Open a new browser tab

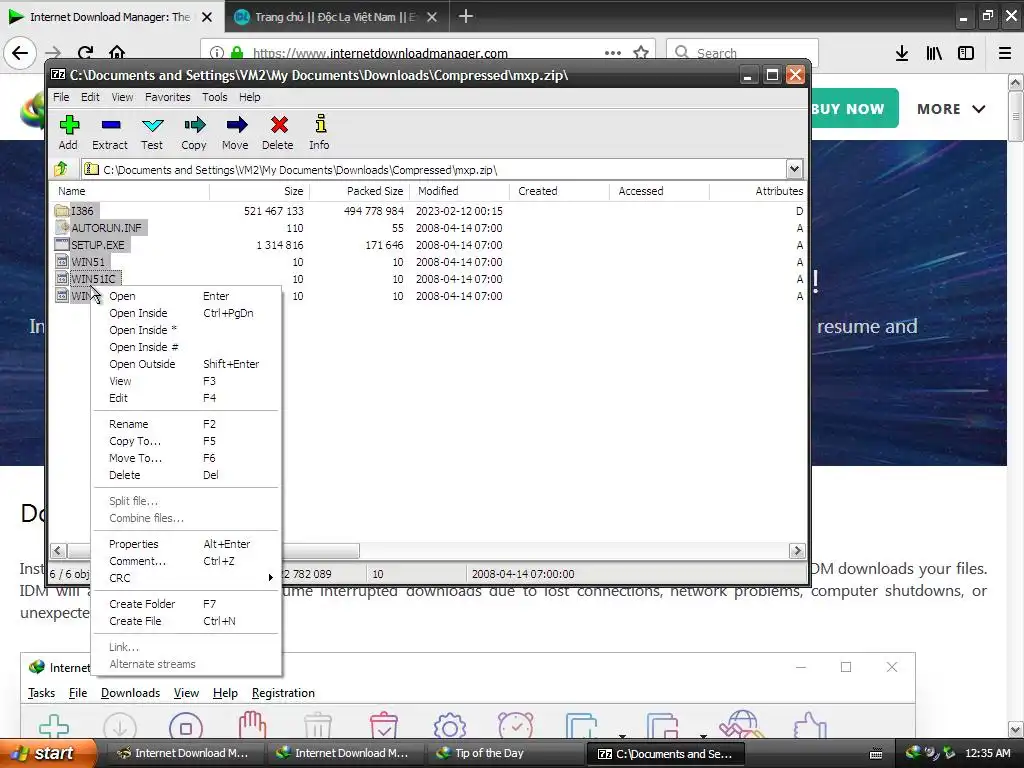coord(466,16)
